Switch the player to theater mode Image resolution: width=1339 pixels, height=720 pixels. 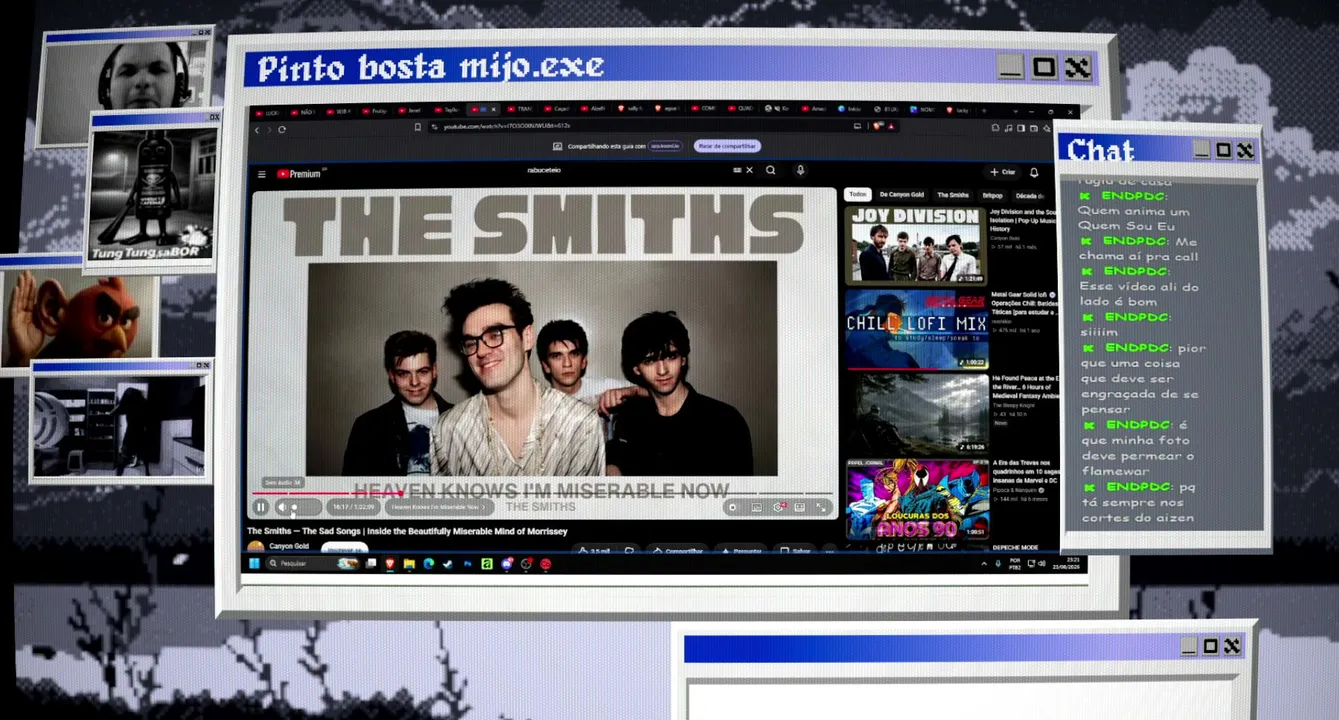[800, 507]
